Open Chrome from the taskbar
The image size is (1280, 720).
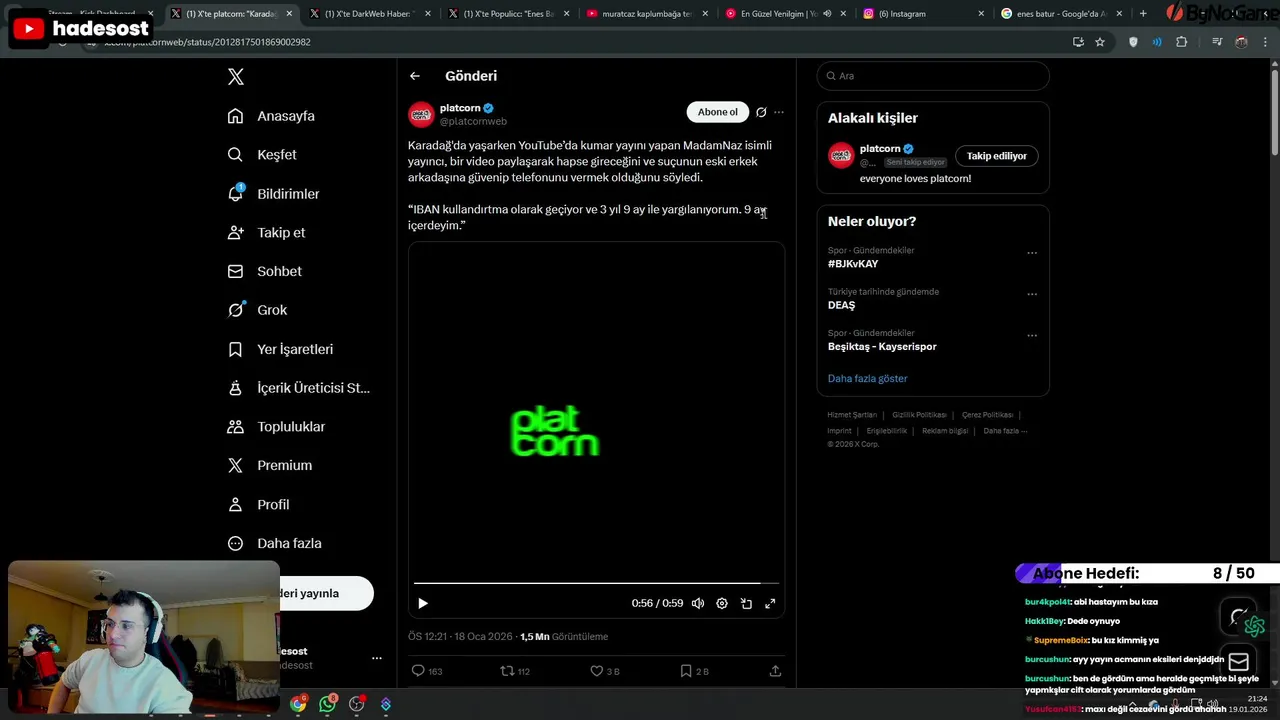[298, 704]
